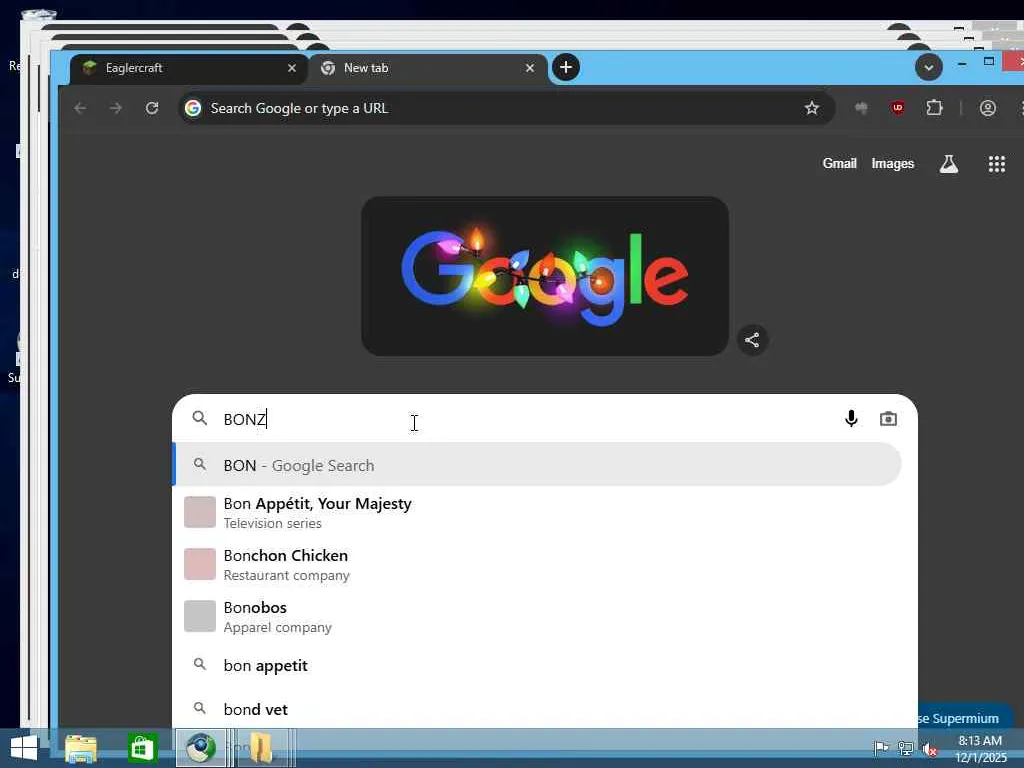
Task: Select the Bonchon Chicken suggestion
Action: (x=537, y=565)
